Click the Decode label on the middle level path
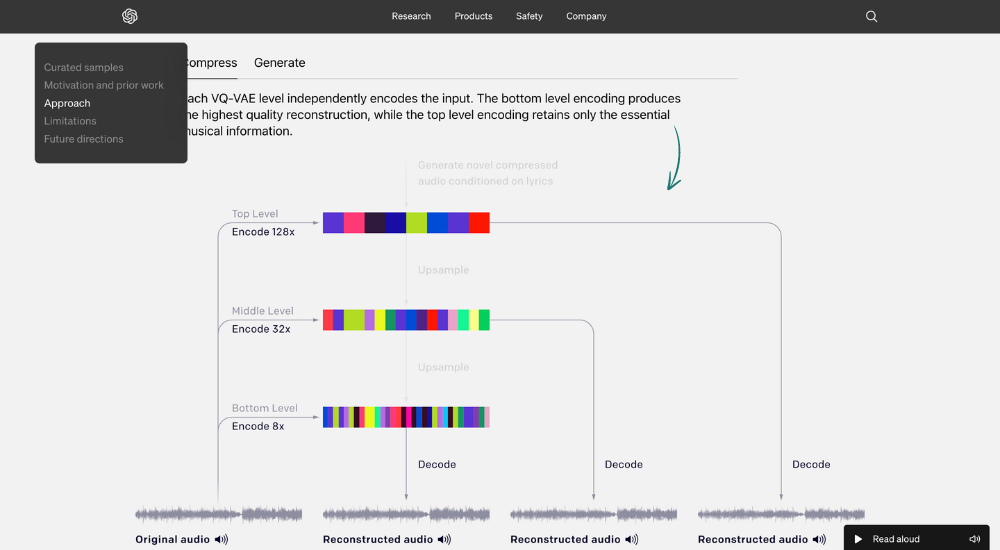The image size is (1000, 550). tap(624, 464)
